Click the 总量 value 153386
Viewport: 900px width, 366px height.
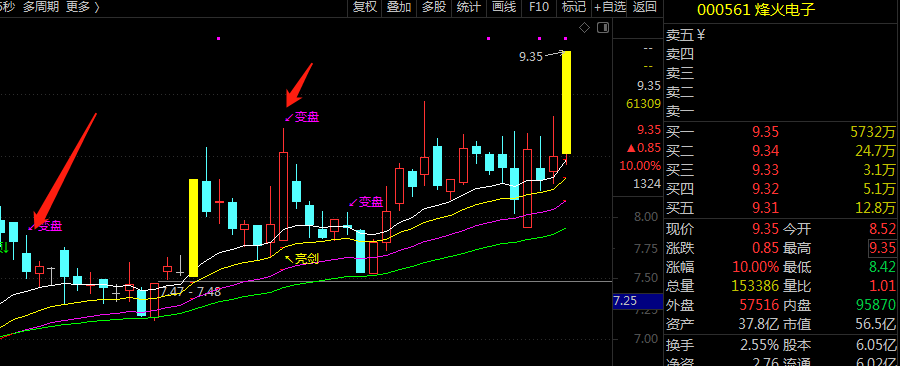pos(755,286)
